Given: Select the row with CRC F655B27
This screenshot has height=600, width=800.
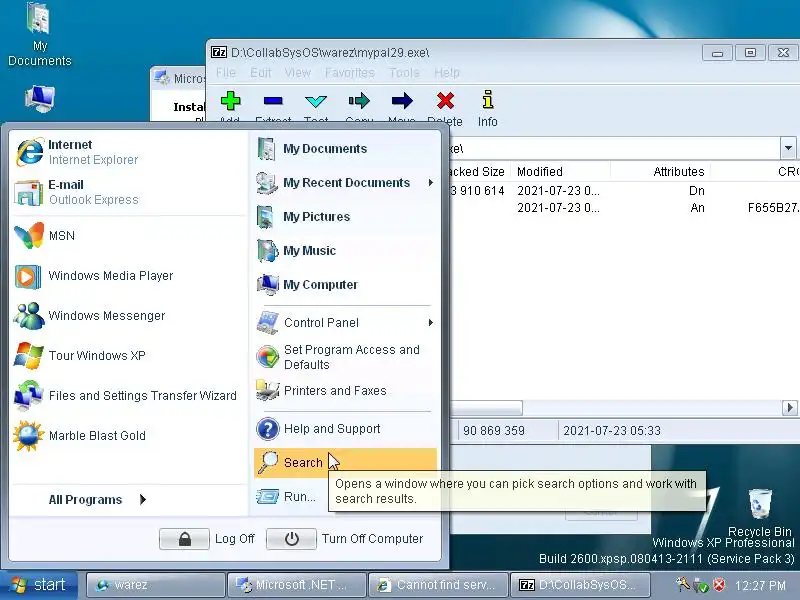Looking at the screenshot, I should point(624,208).
